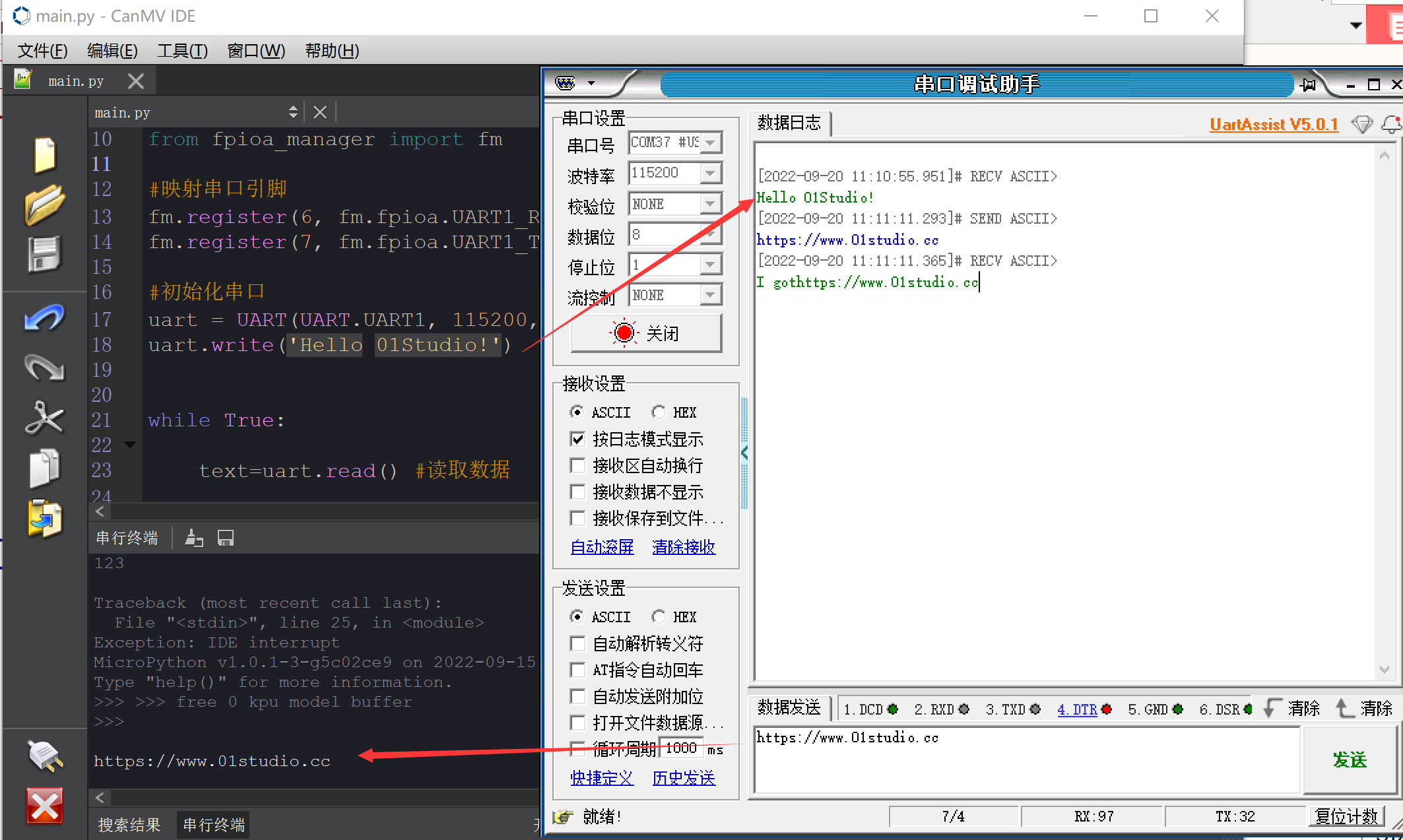The image size is (1403, 840).
Task: Click the CanMV IDE title bar logo
Action: click(x=21, y=15)
